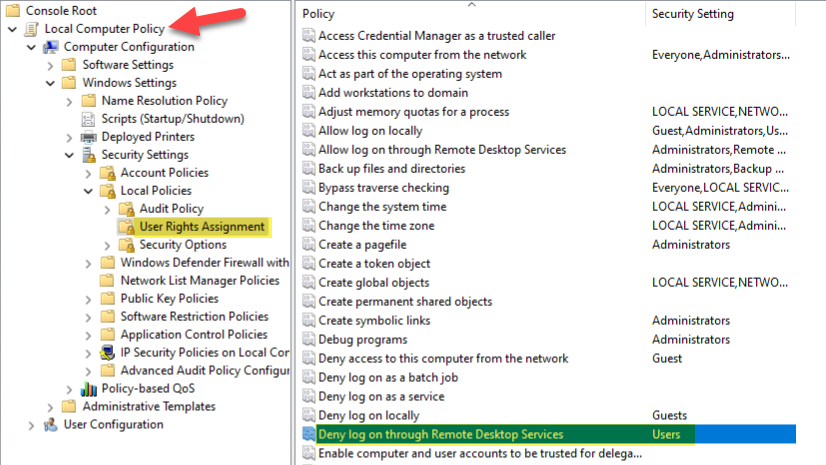Collapse the Windows Settings node
This screenshot has height=465, width=826.
click(50, 83)
